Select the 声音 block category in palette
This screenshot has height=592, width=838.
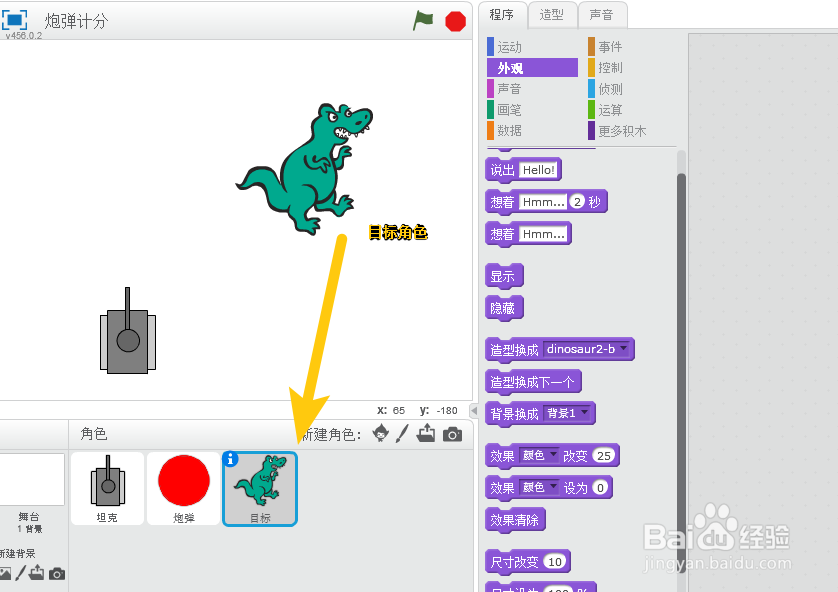click(532, 89)
